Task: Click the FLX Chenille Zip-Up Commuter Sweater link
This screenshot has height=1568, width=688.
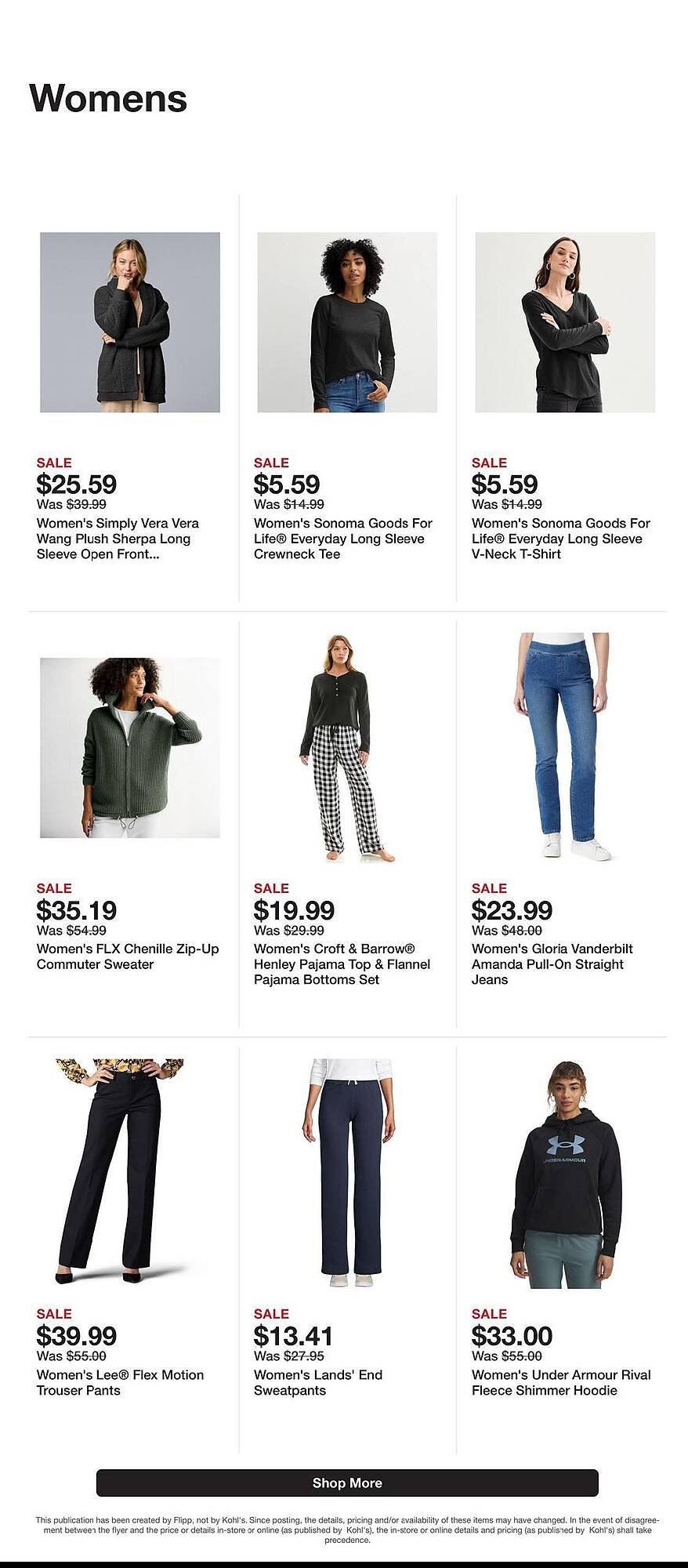Action: [x=118, y=956]
